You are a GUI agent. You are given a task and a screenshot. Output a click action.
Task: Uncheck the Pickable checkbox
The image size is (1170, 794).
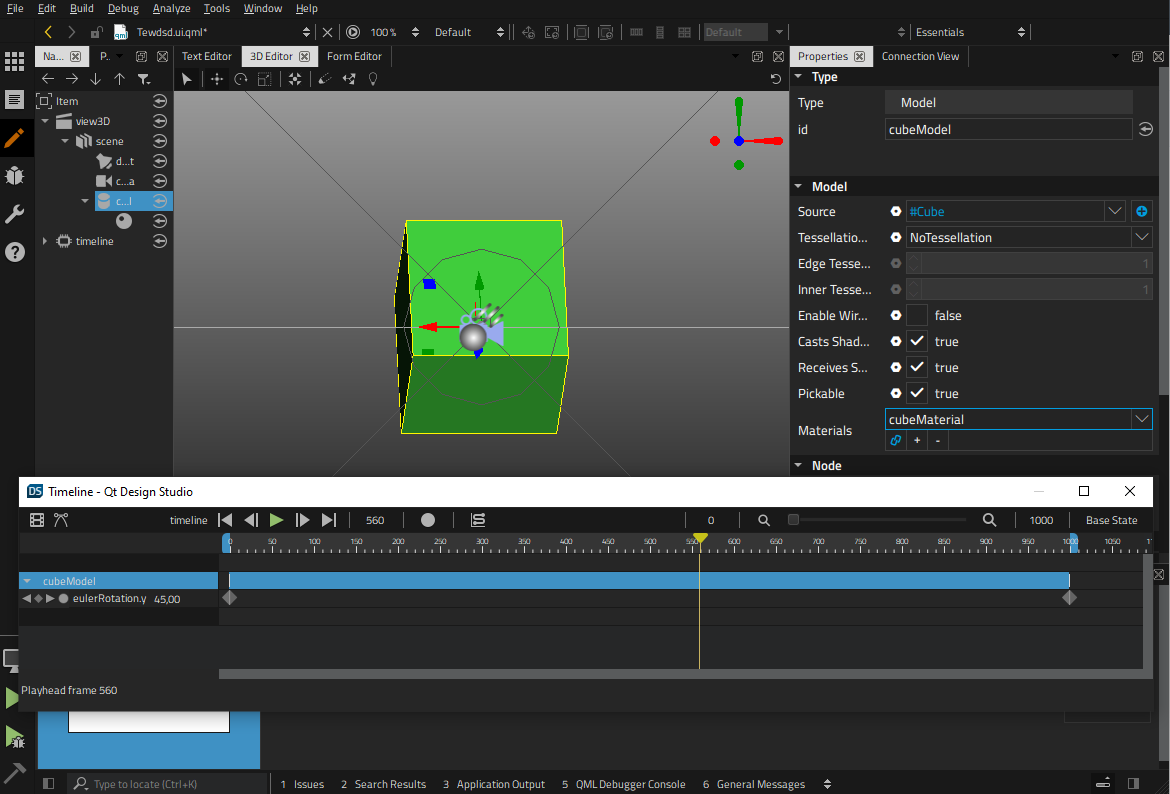917,394
